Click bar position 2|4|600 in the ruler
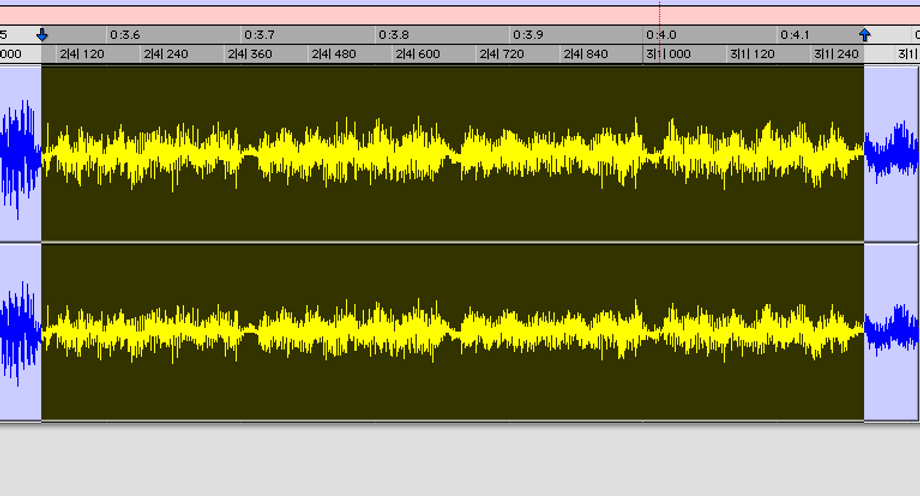Image resolution: width=920 pixels, height=496 pixels. coord(417,54)
